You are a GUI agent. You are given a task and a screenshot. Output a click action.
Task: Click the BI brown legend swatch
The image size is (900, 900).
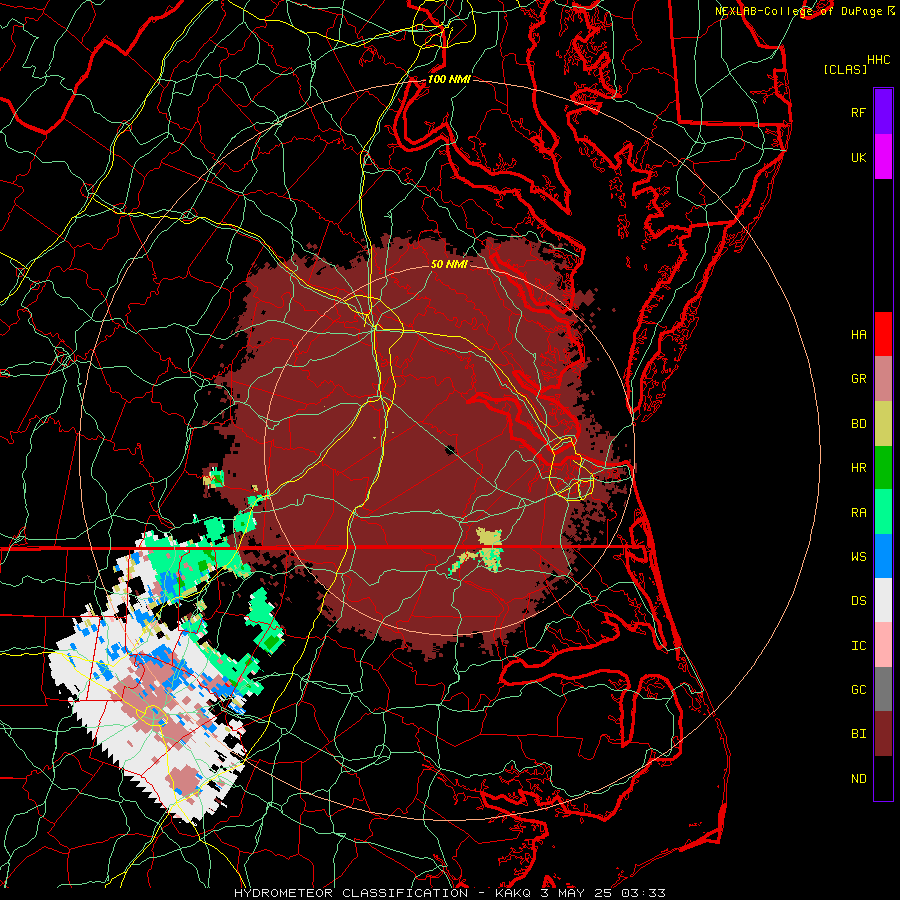pos(883,734)
